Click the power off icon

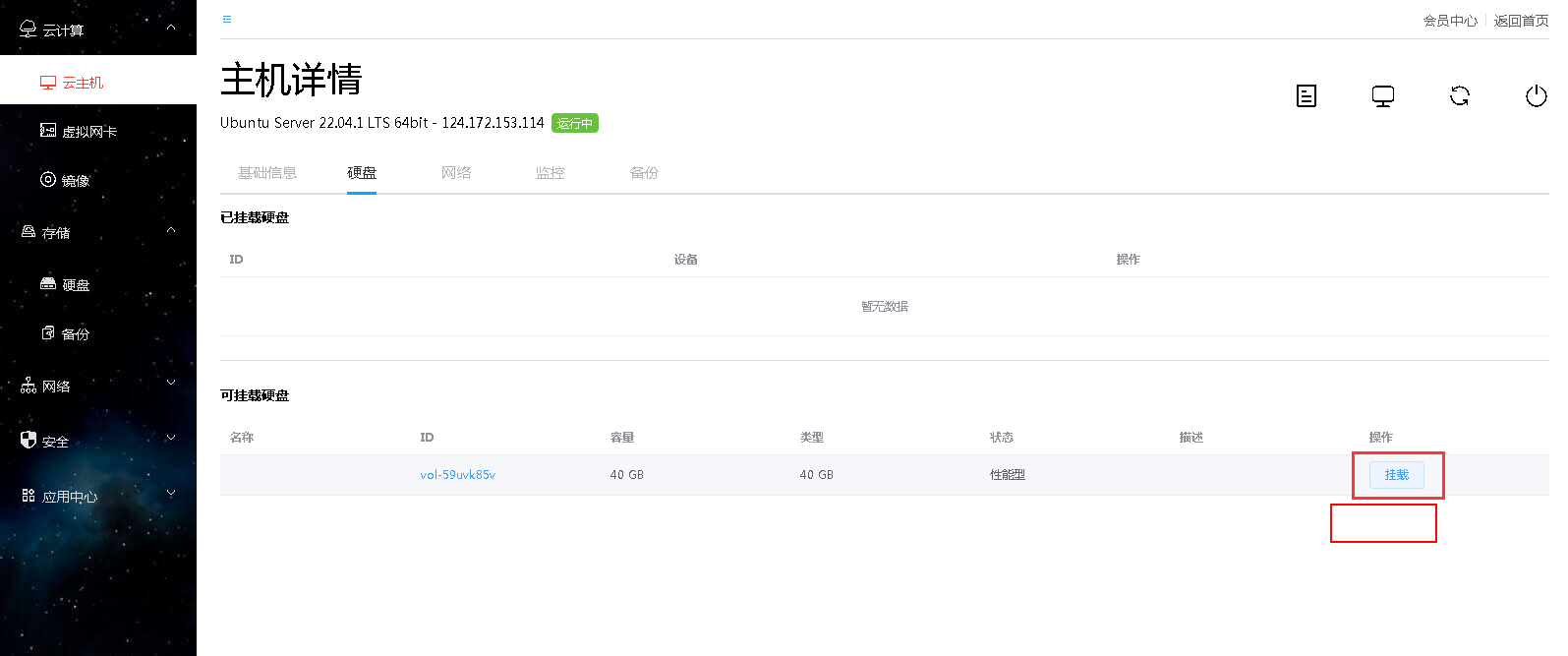[1536, 95]
